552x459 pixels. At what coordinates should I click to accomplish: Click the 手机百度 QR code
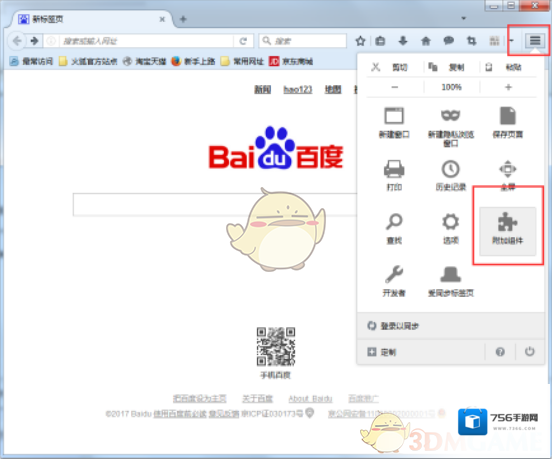276,347
